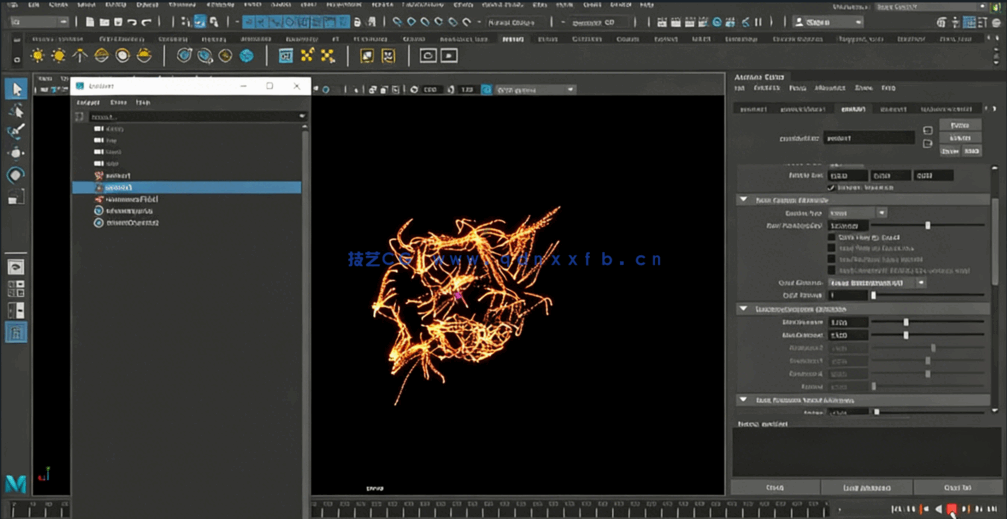
Task: Select the arrow Select tool in the toolbox
Action: [x=16, y=90]
